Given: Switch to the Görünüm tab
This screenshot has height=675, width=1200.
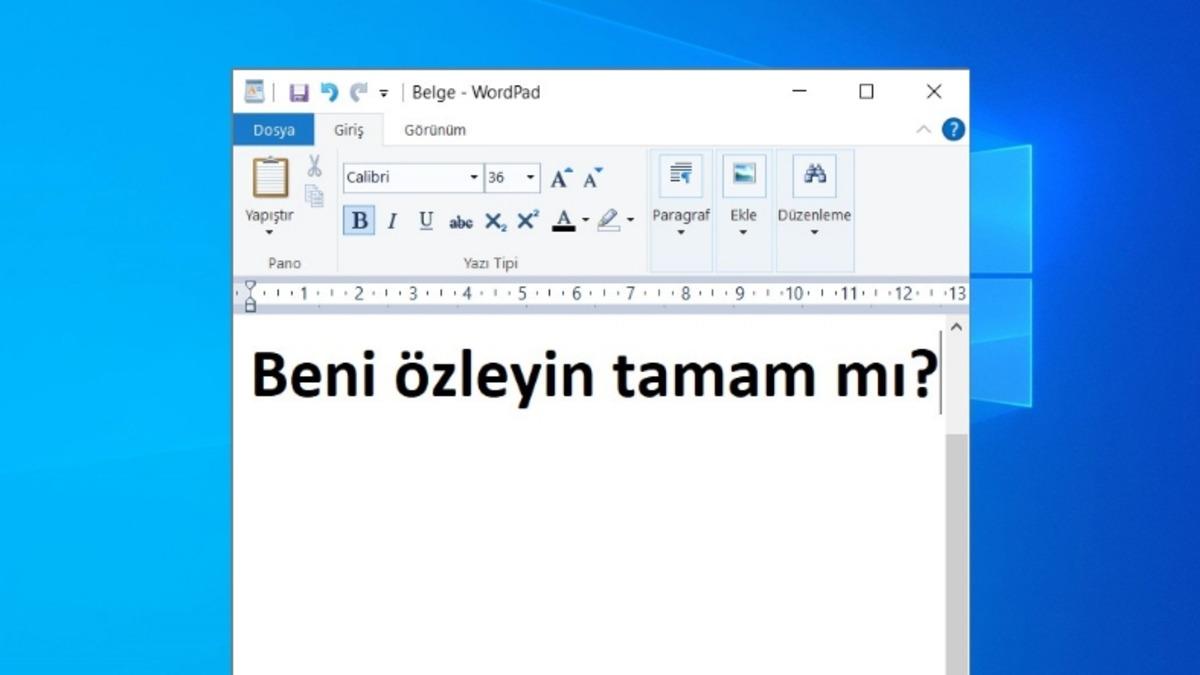Looking at the screenshot, I should [436, 130].
